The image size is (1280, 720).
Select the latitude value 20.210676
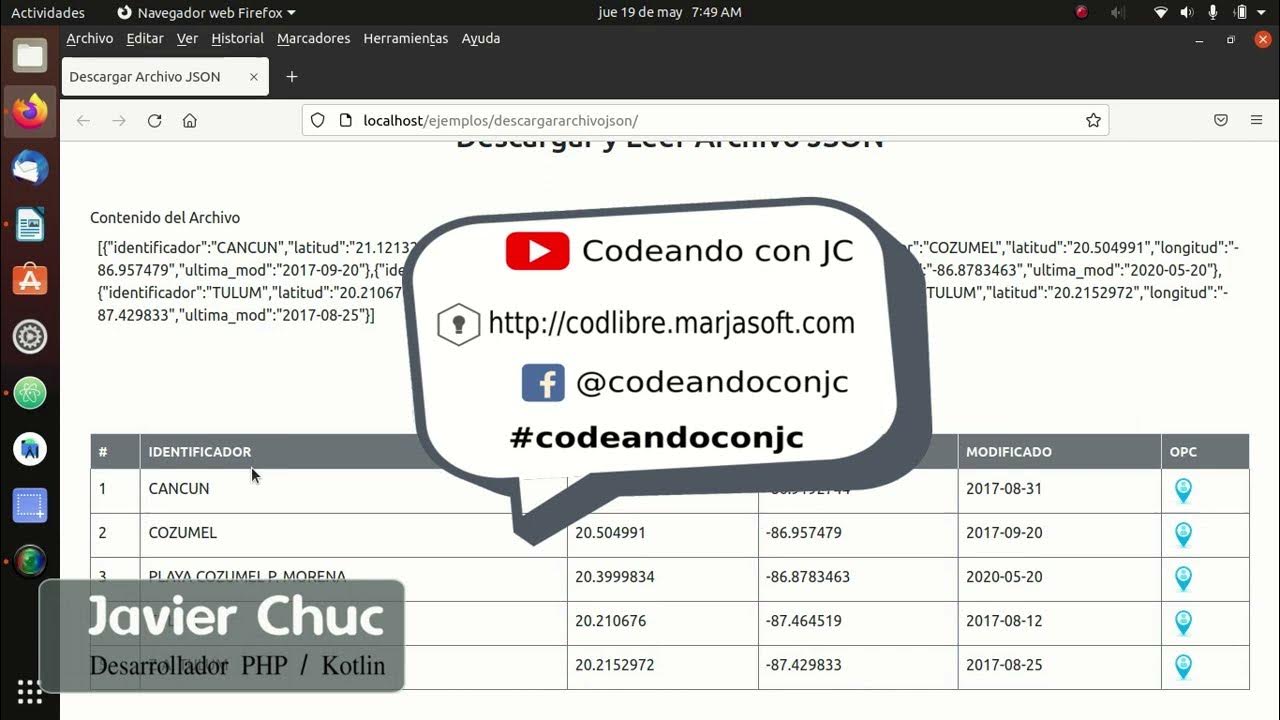click(x=610, y=621)
